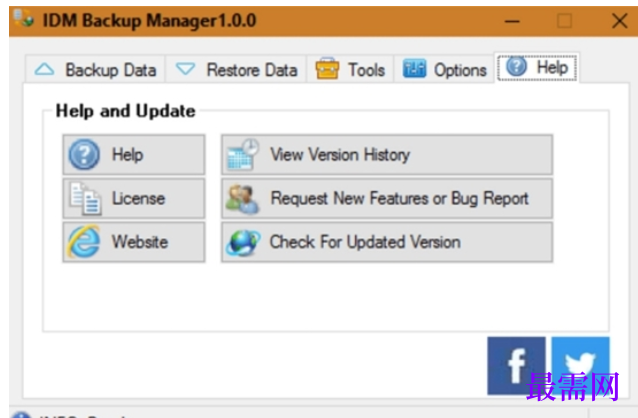Click the Help button with question mark
This screenshot has height=418, width=638.
pyautogui.click(x=134, y=155)
